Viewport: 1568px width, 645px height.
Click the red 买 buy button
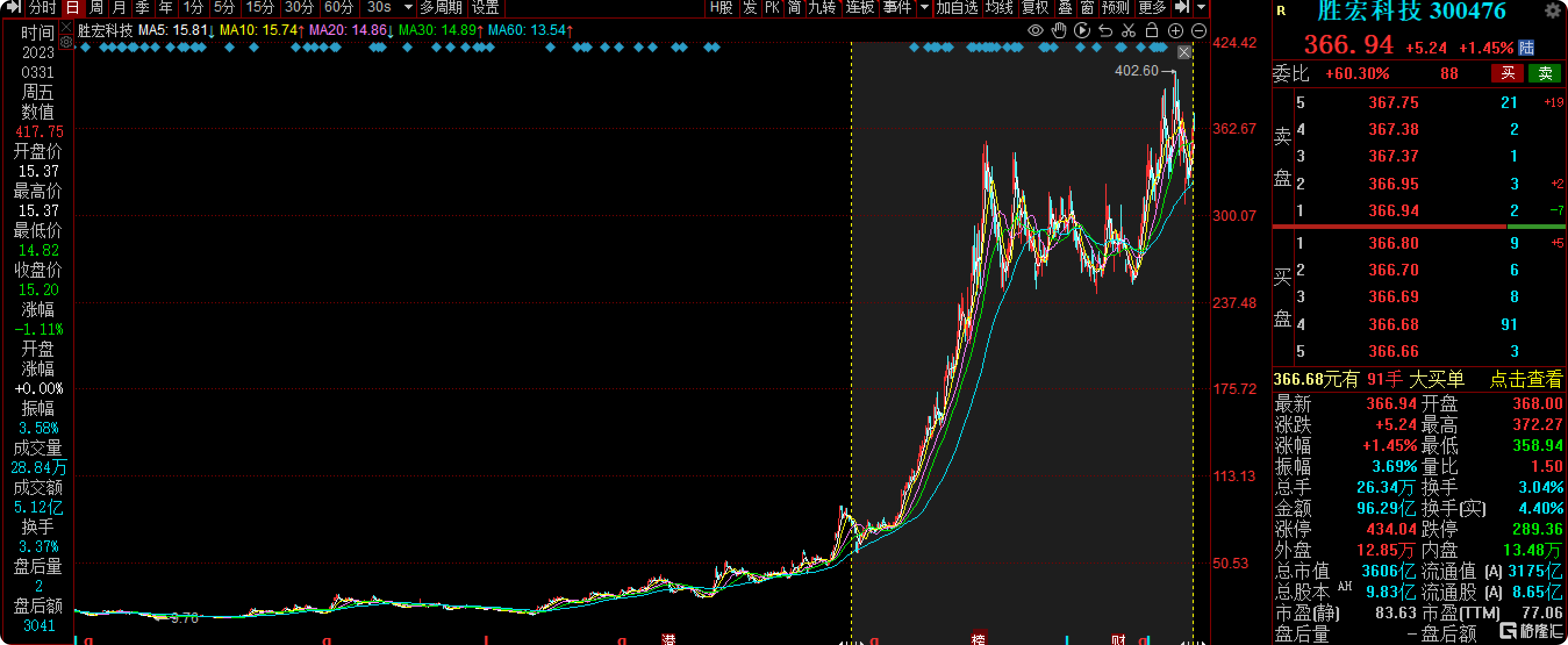click(1507, 74)
